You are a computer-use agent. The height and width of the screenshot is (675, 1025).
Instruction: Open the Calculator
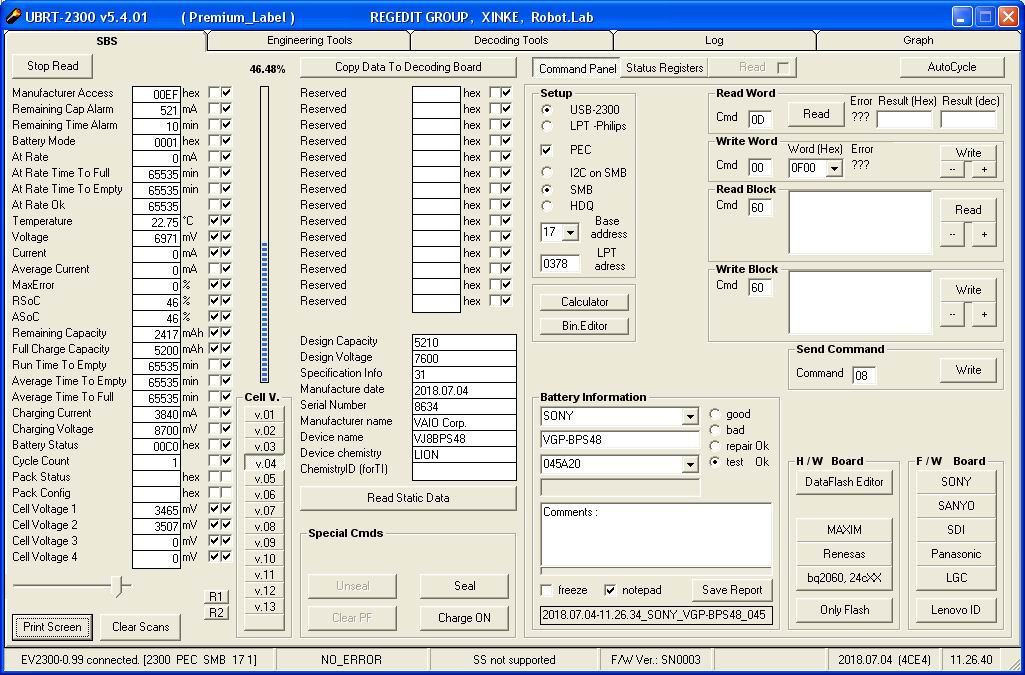584,302
